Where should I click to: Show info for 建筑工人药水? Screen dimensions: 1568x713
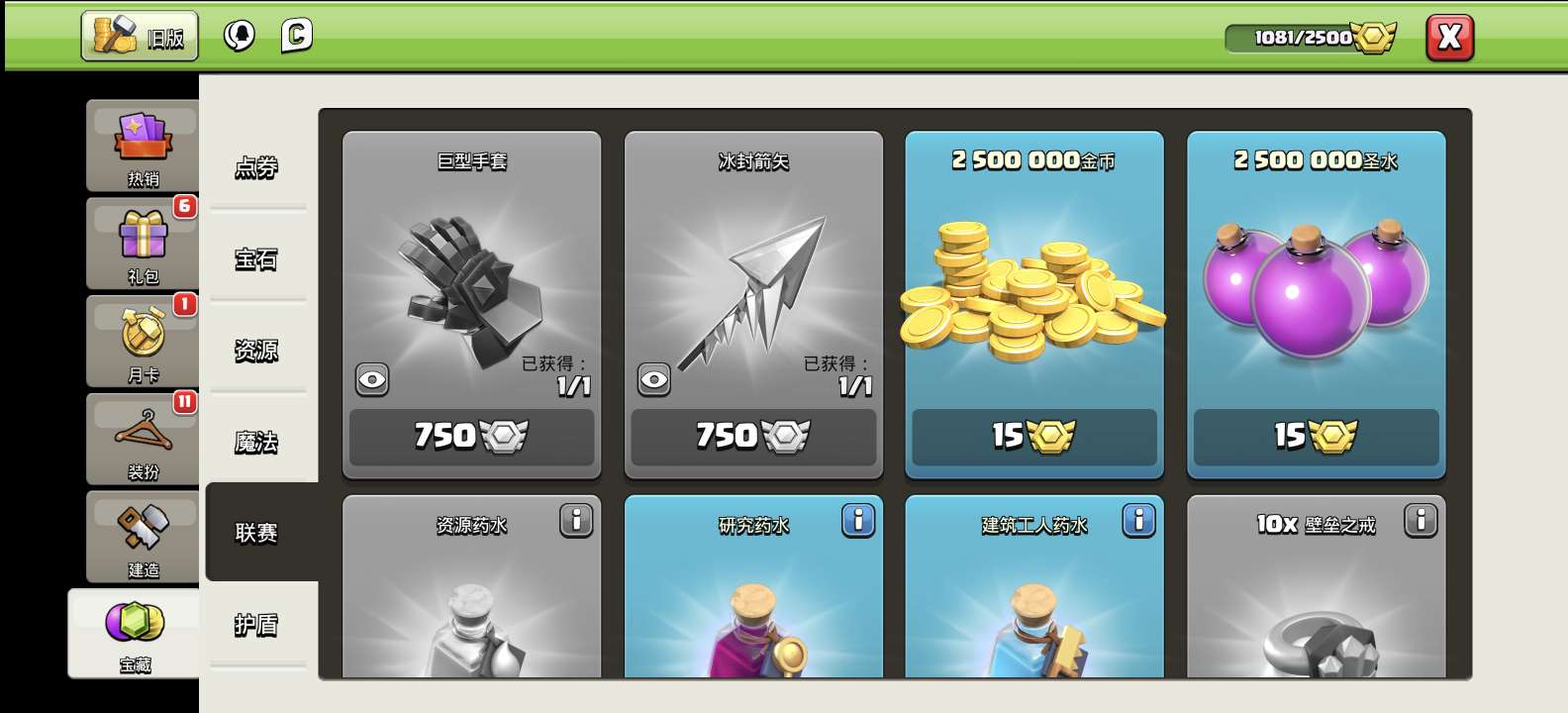[1139, 520]
